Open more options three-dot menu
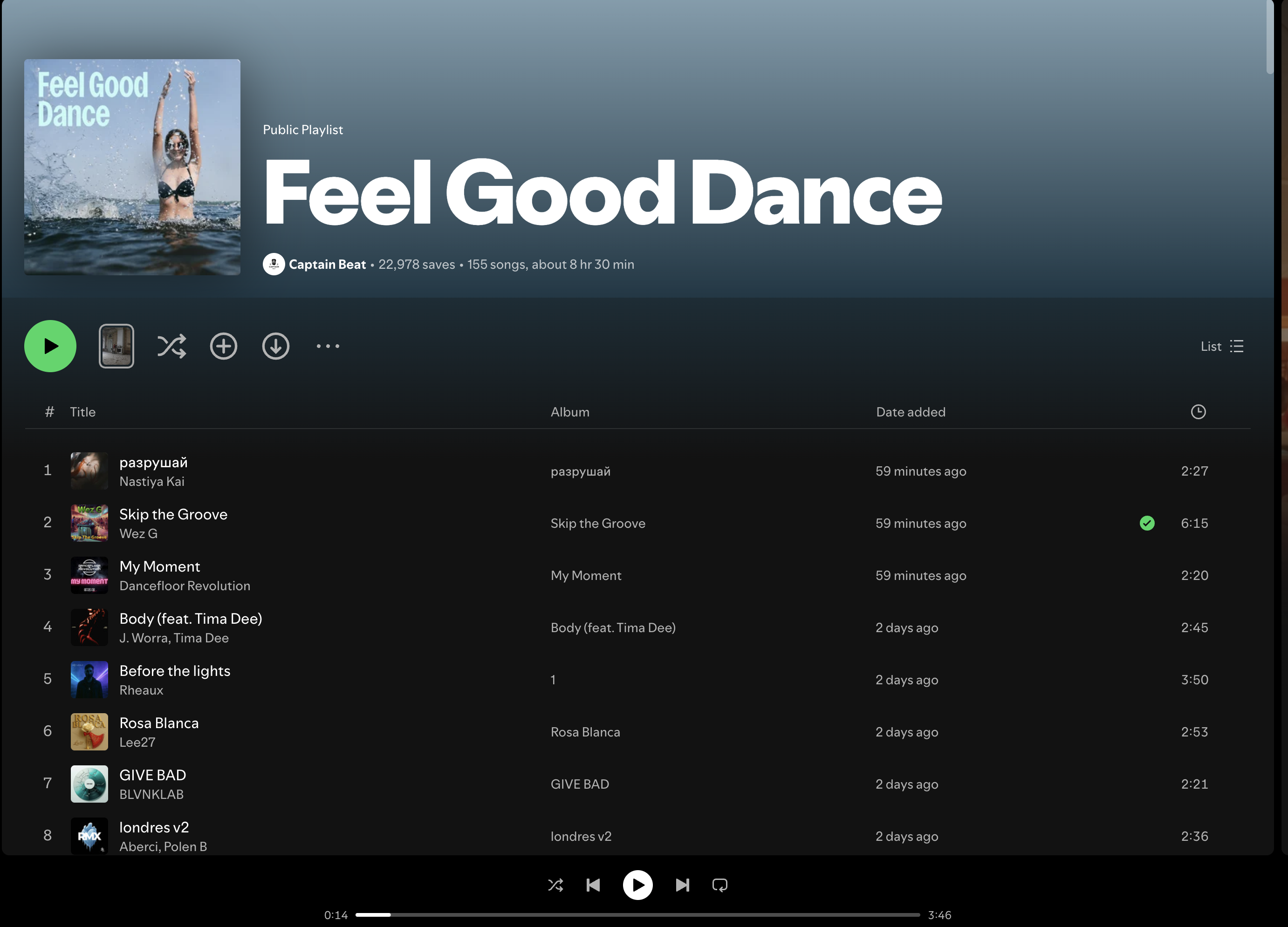1288x927 pixels. (328, 346)
